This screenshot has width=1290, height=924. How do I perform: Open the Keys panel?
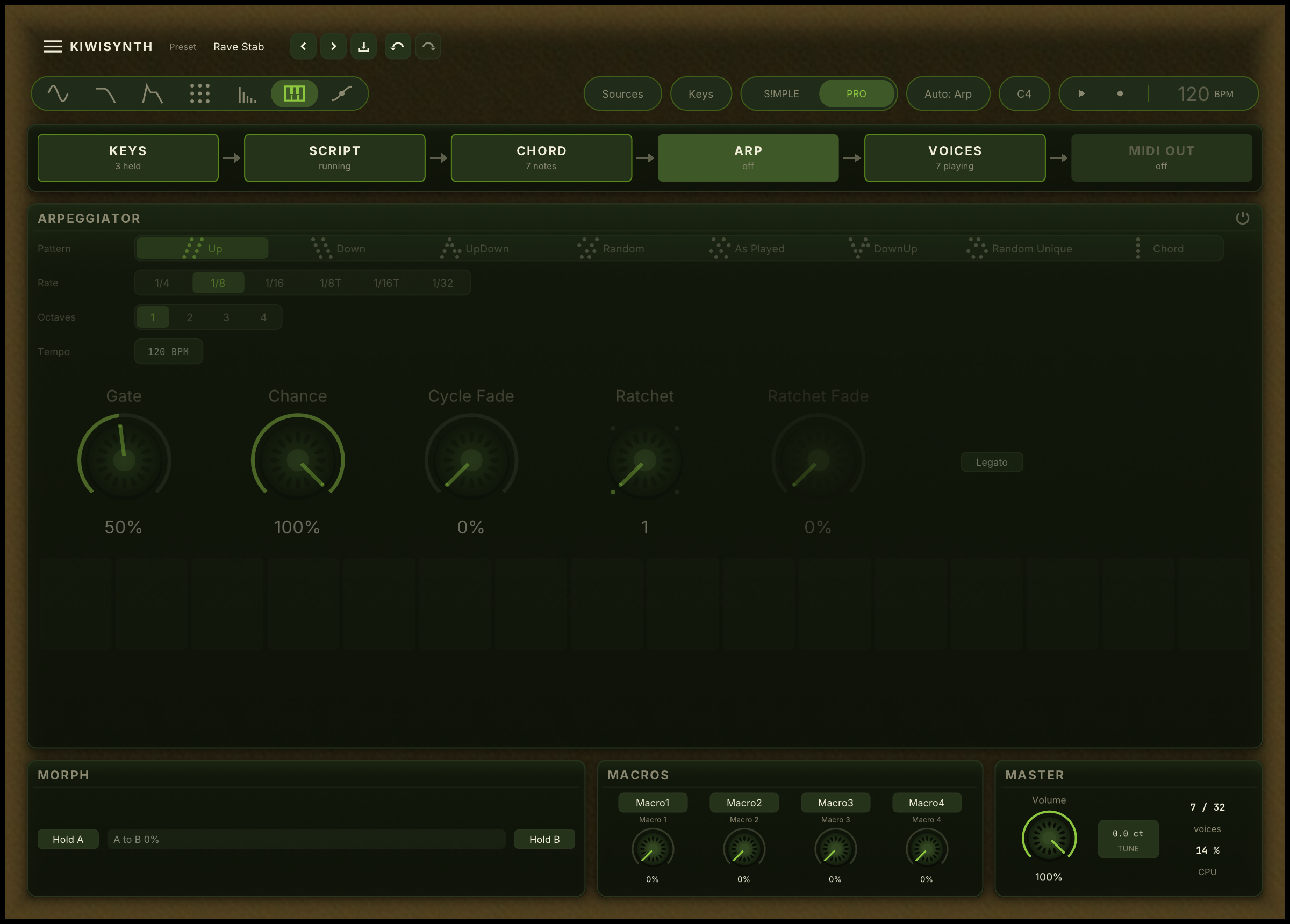[701, 93]
